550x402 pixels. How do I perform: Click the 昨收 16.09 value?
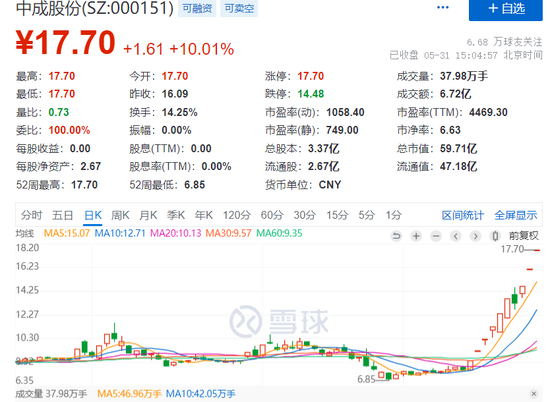pyautogui.click(x=175, y=94)
